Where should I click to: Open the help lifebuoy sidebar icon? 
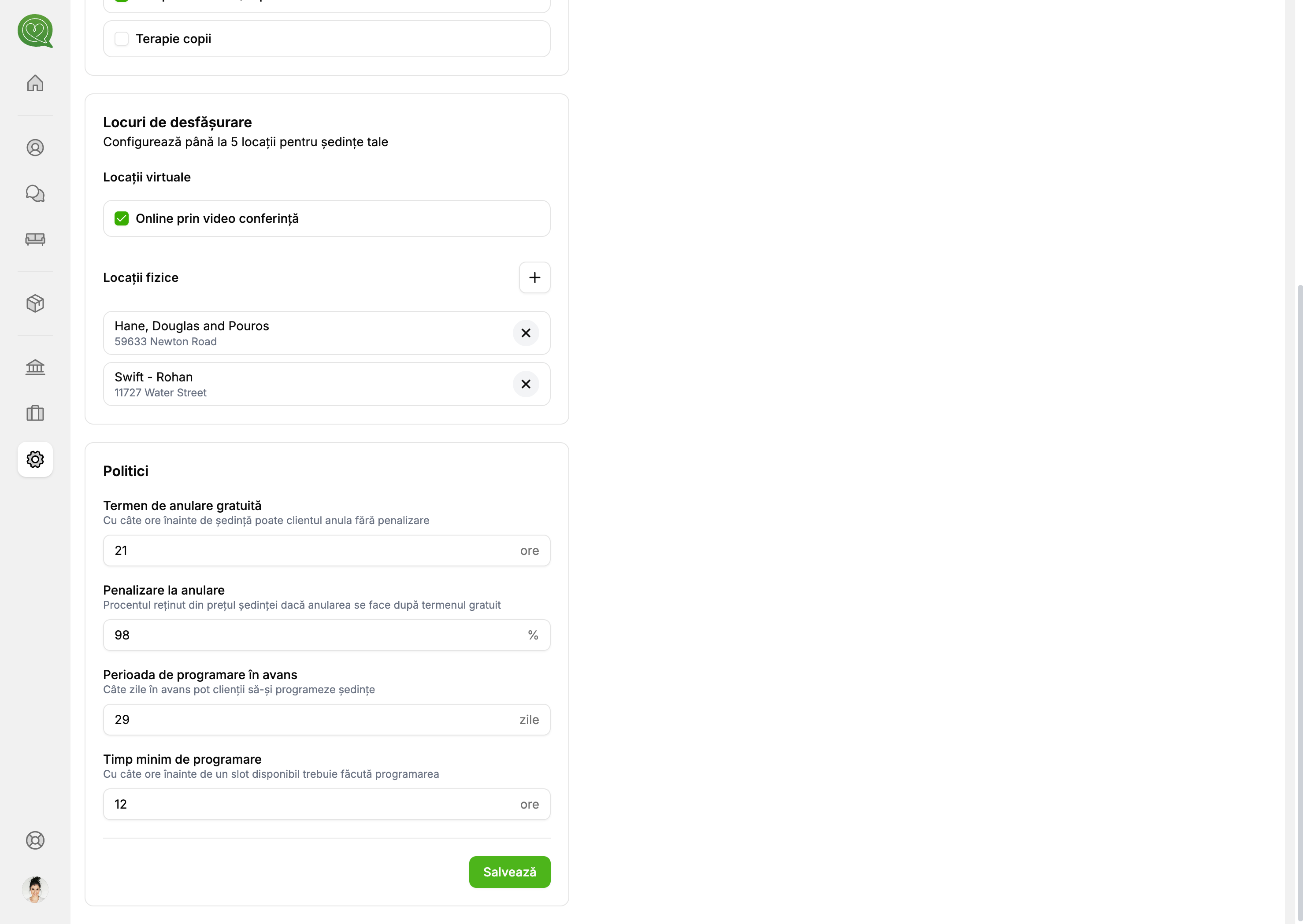coord(35,840)
